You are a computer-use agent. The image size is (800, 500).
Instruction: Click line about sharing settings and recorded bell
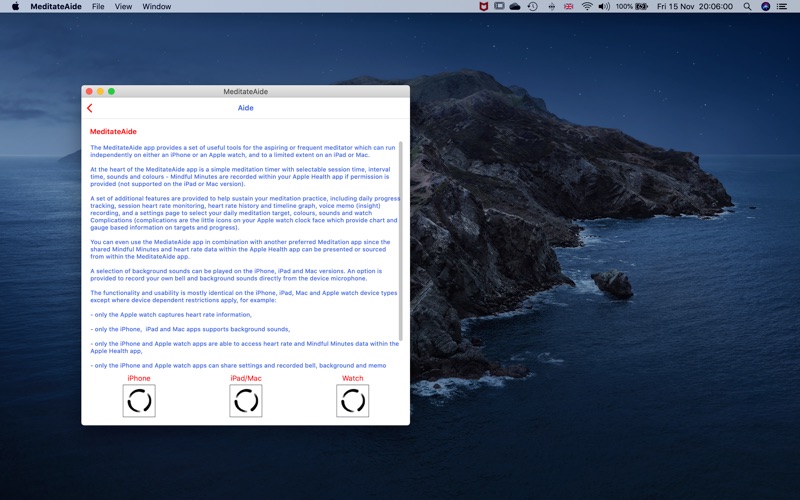[238, 365]
